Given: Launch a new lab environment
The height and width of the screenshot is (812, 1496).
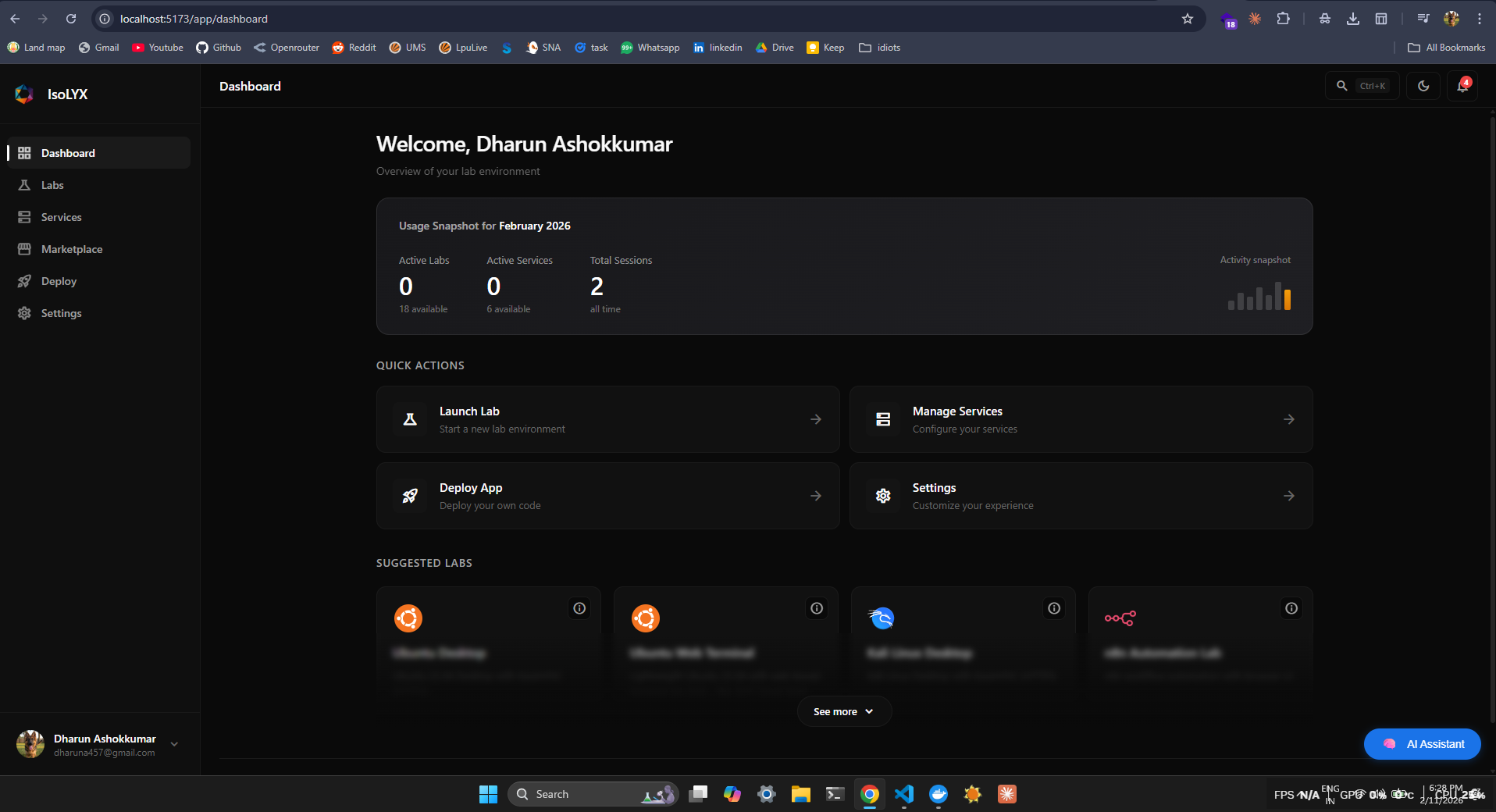Looking at the screenshot, I should click(607, 419).
